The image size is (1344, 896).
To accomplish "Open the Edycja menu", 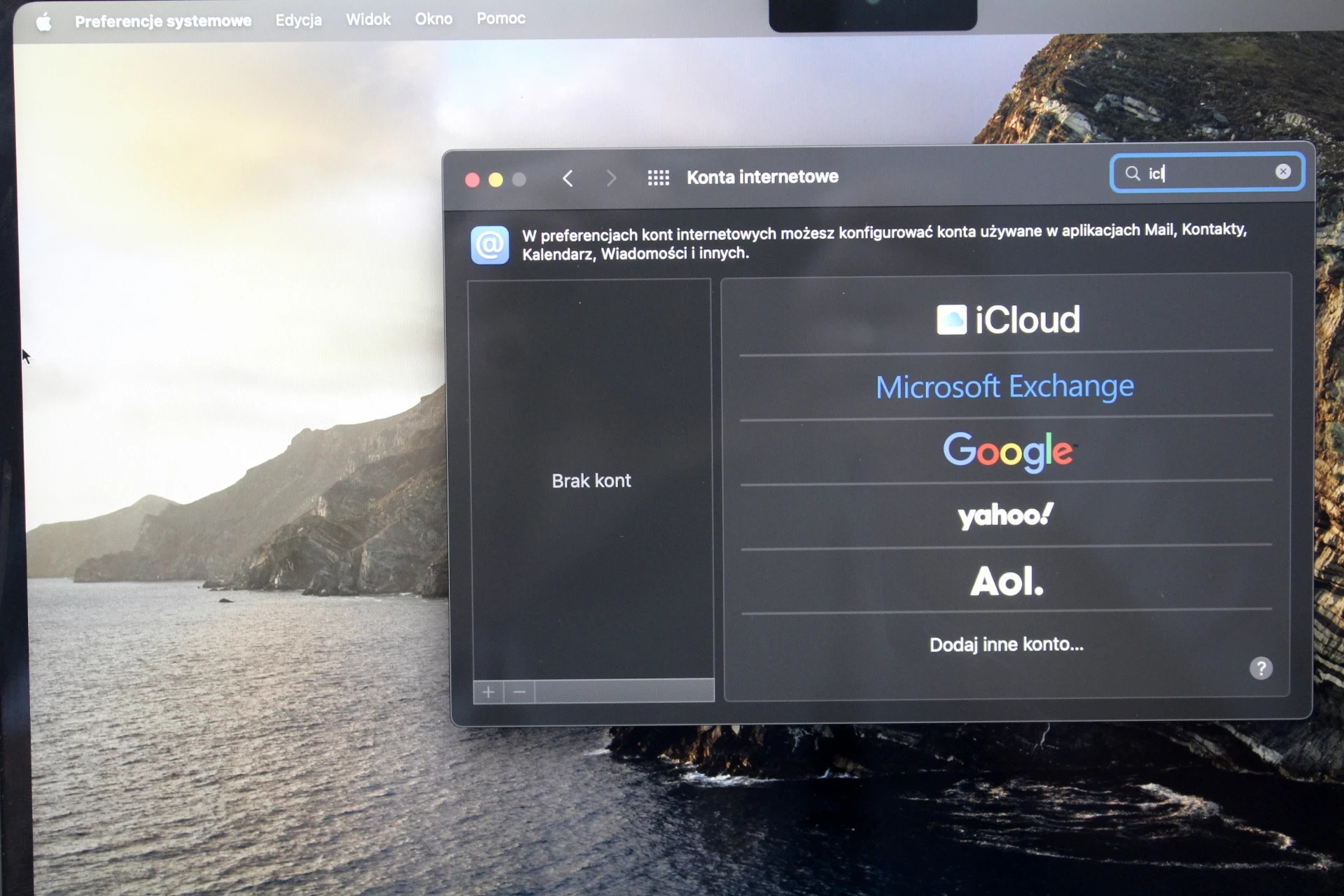I will click(298, 20).
